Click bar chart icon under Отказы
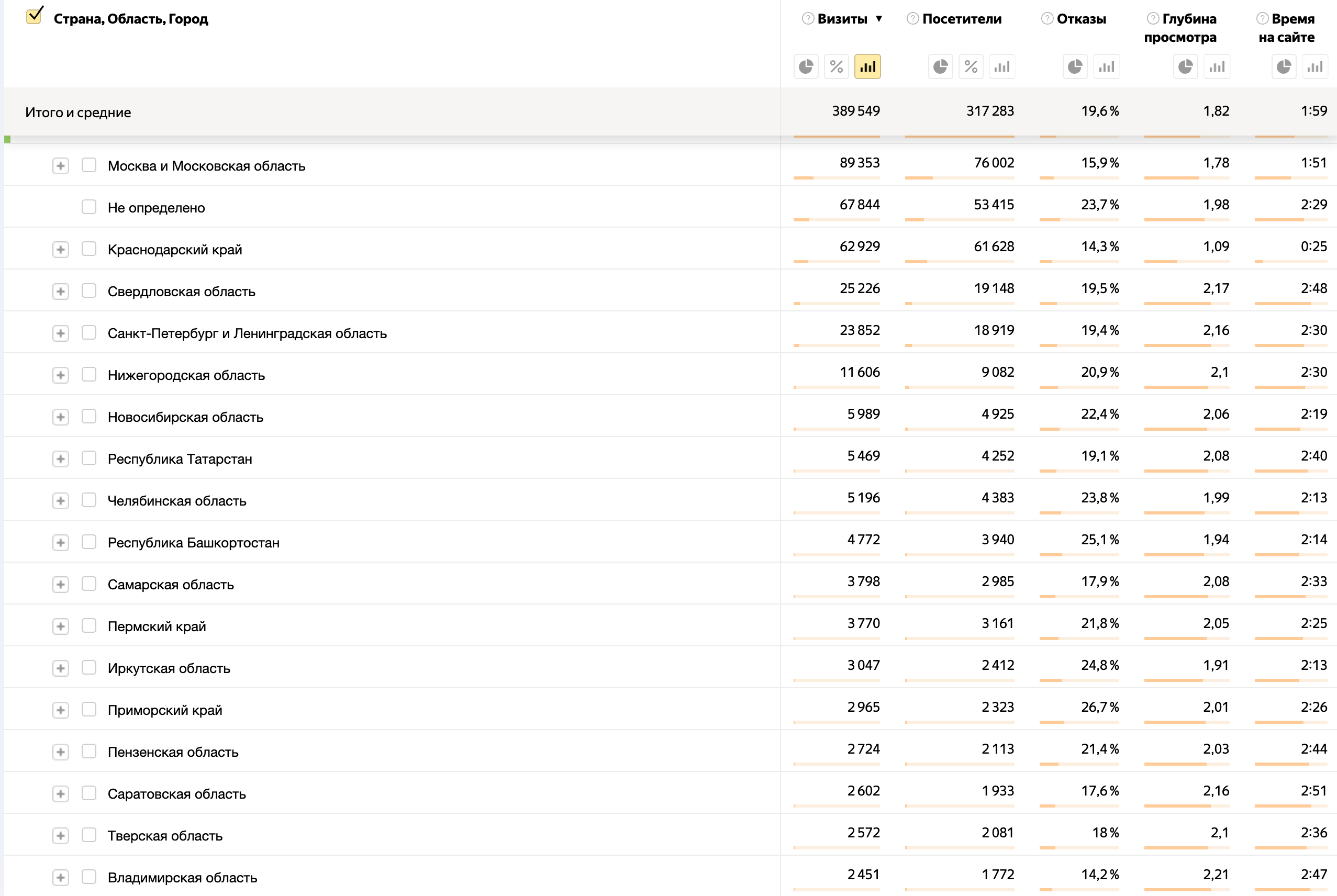 click(x=1106, y=67)
